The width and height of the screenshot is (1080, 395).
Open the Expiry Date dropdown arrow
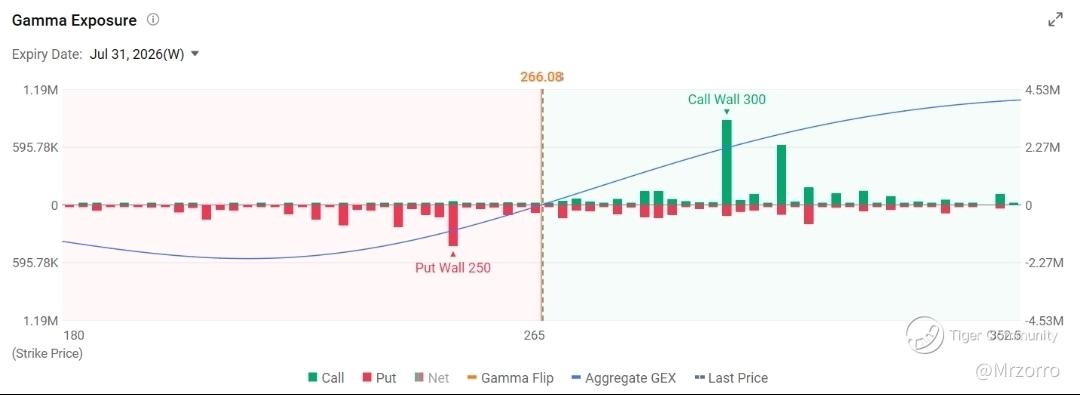[194, 54]
